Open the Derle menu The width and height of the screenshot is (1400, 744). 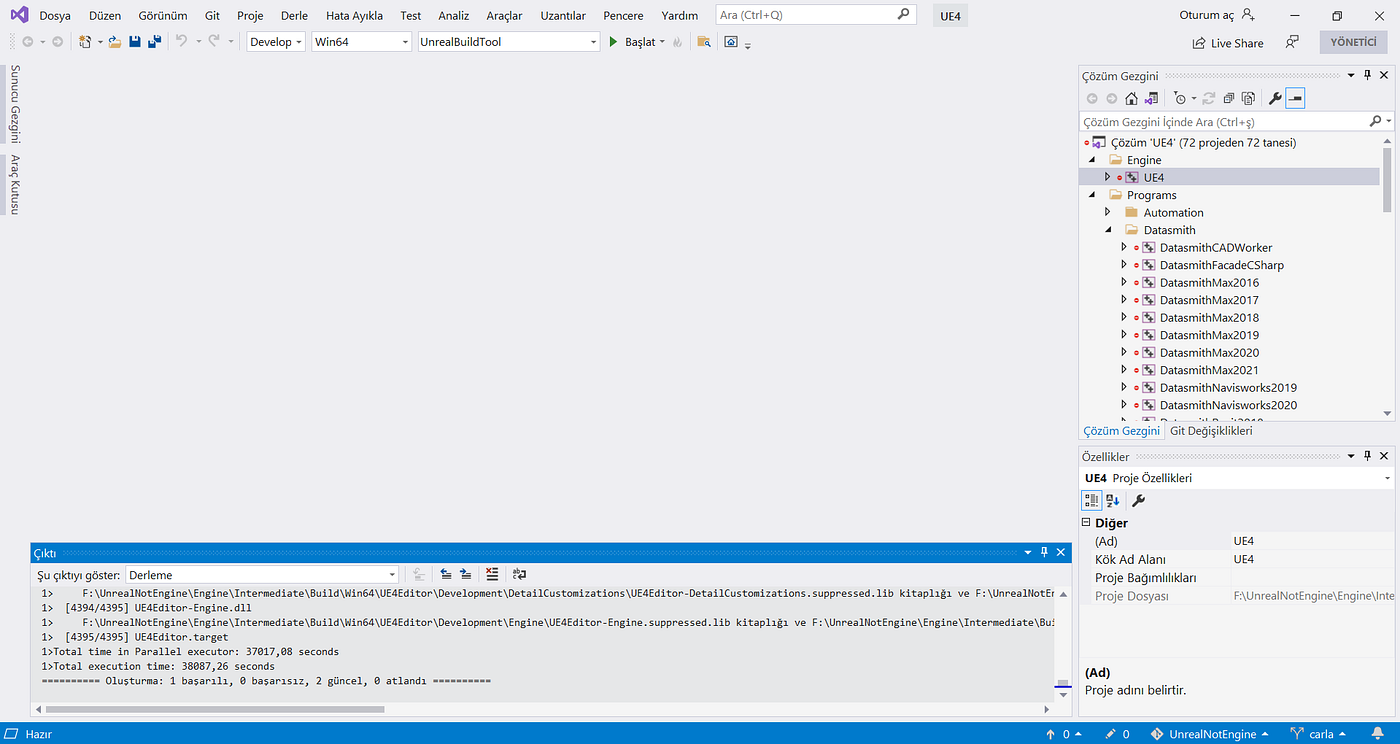(295, 15)
